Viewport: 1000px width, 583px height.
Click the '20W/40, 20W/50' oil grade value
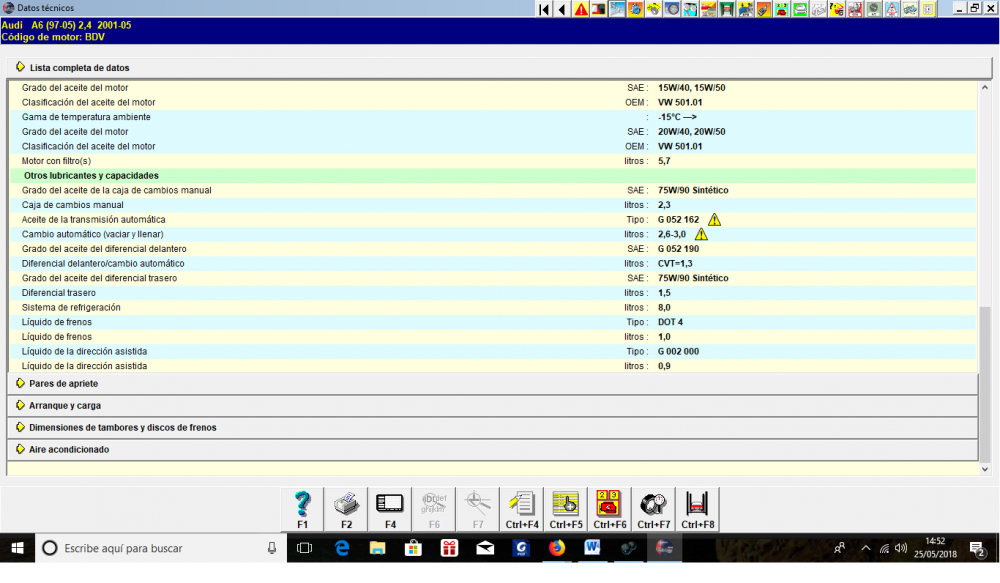[x=691, y=131]
